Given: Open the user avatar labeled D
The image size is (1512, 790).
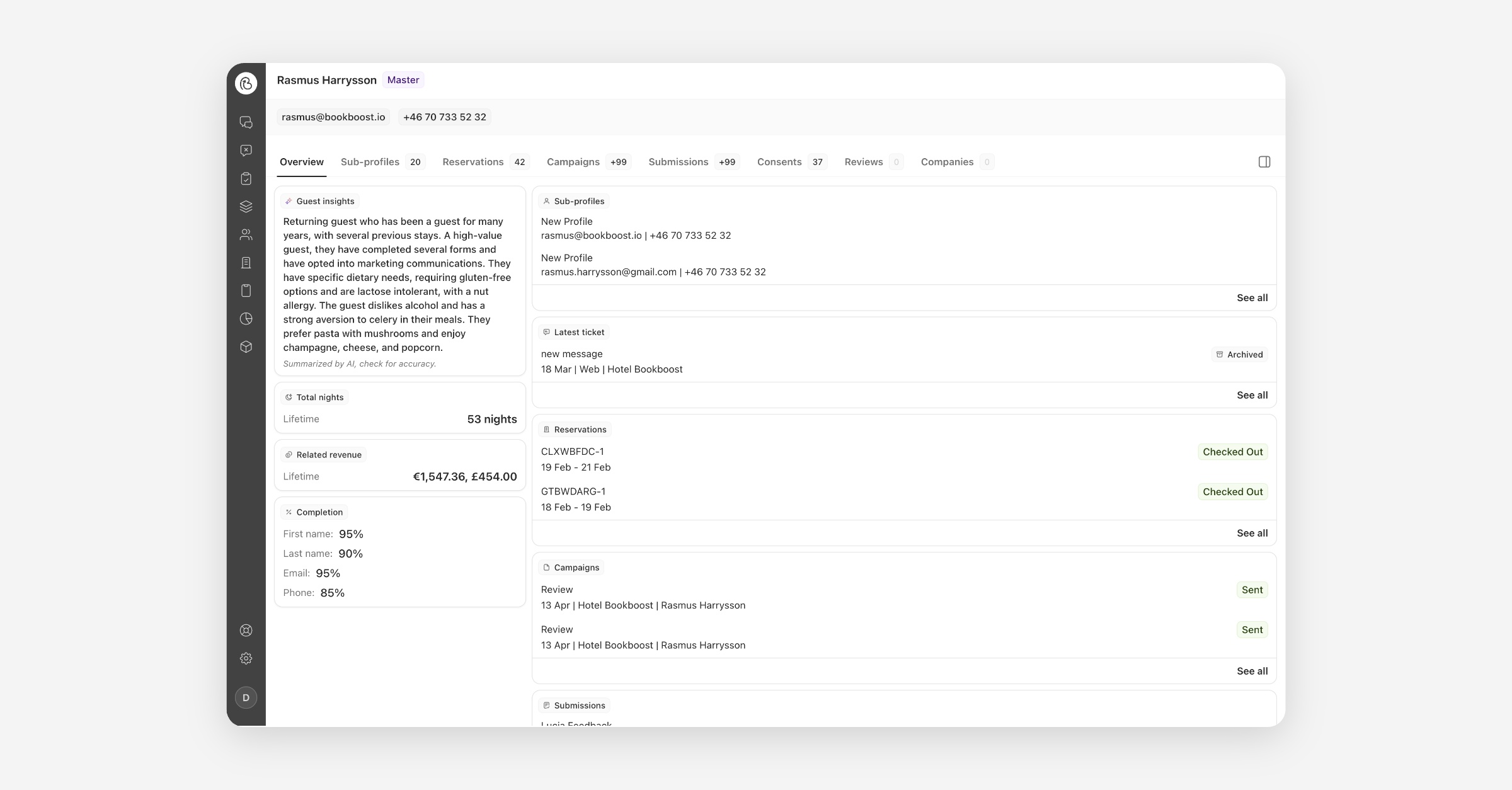Looking at the screenshot, I should (246, 697).
